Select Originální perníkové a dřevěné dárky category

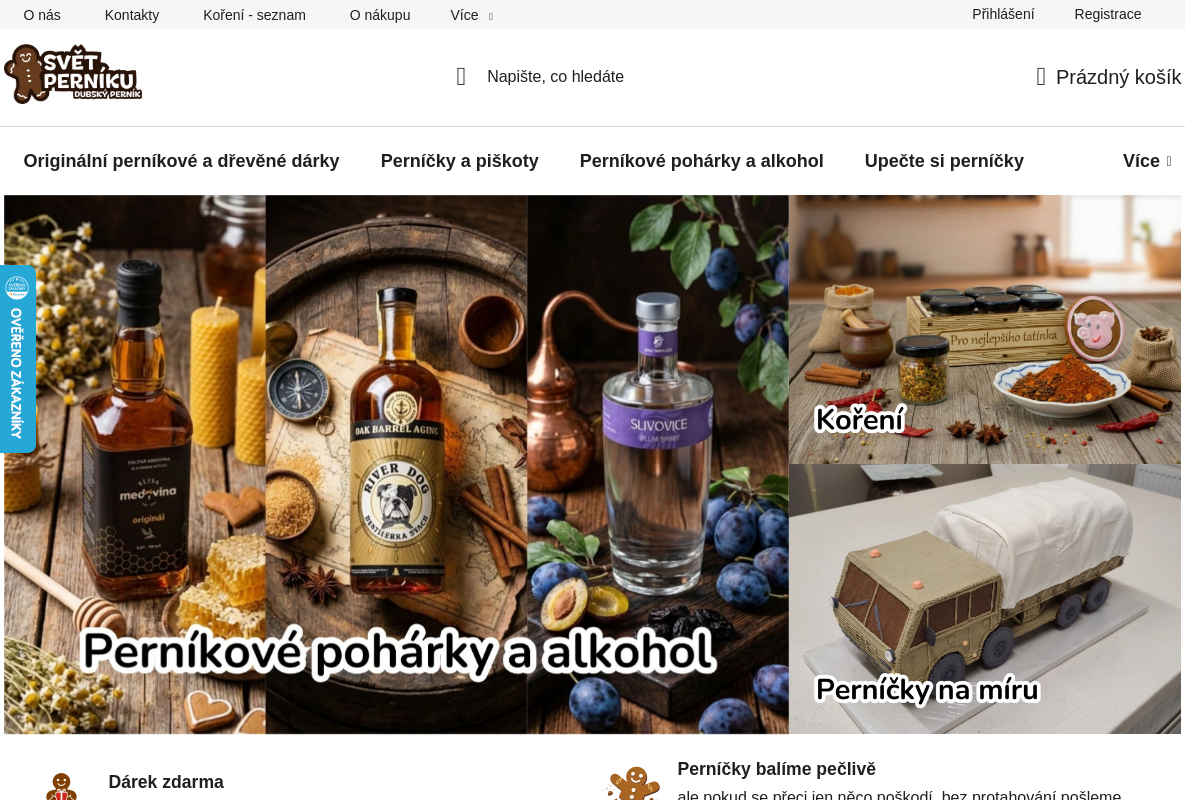181,161
